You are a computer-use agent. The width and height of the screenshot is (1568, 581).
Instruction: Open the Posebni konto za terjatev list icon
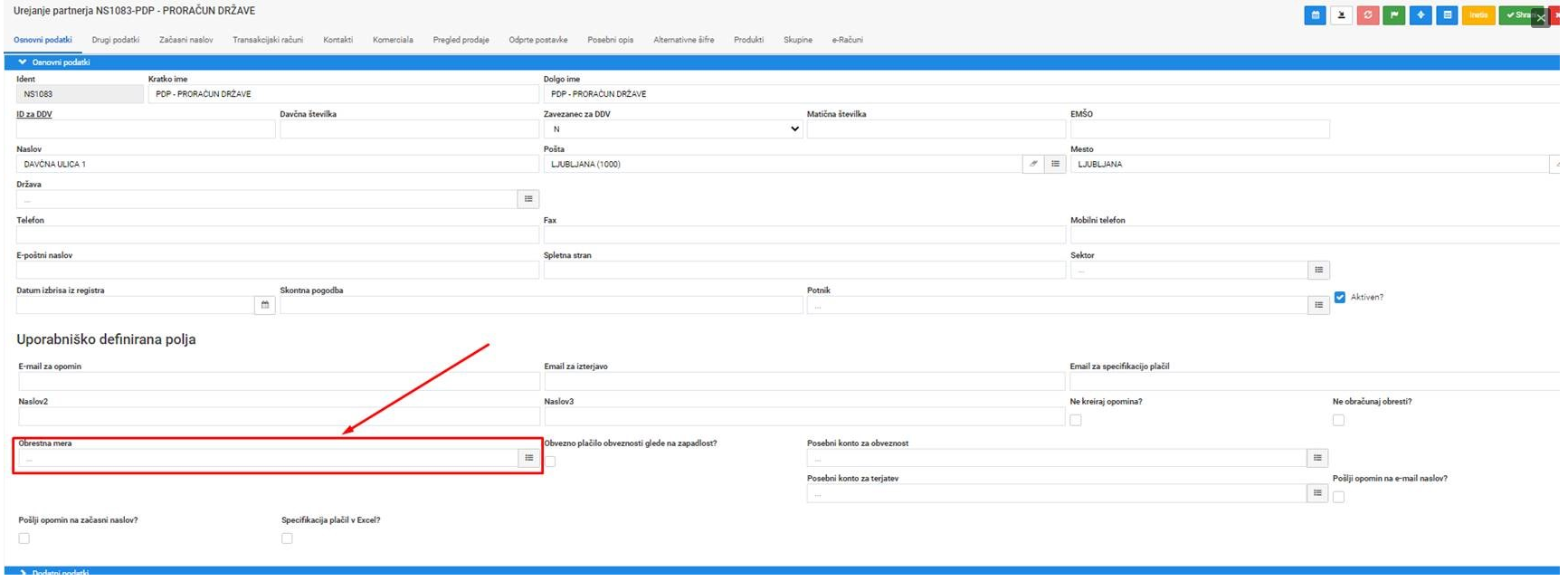coord(1317,493)
